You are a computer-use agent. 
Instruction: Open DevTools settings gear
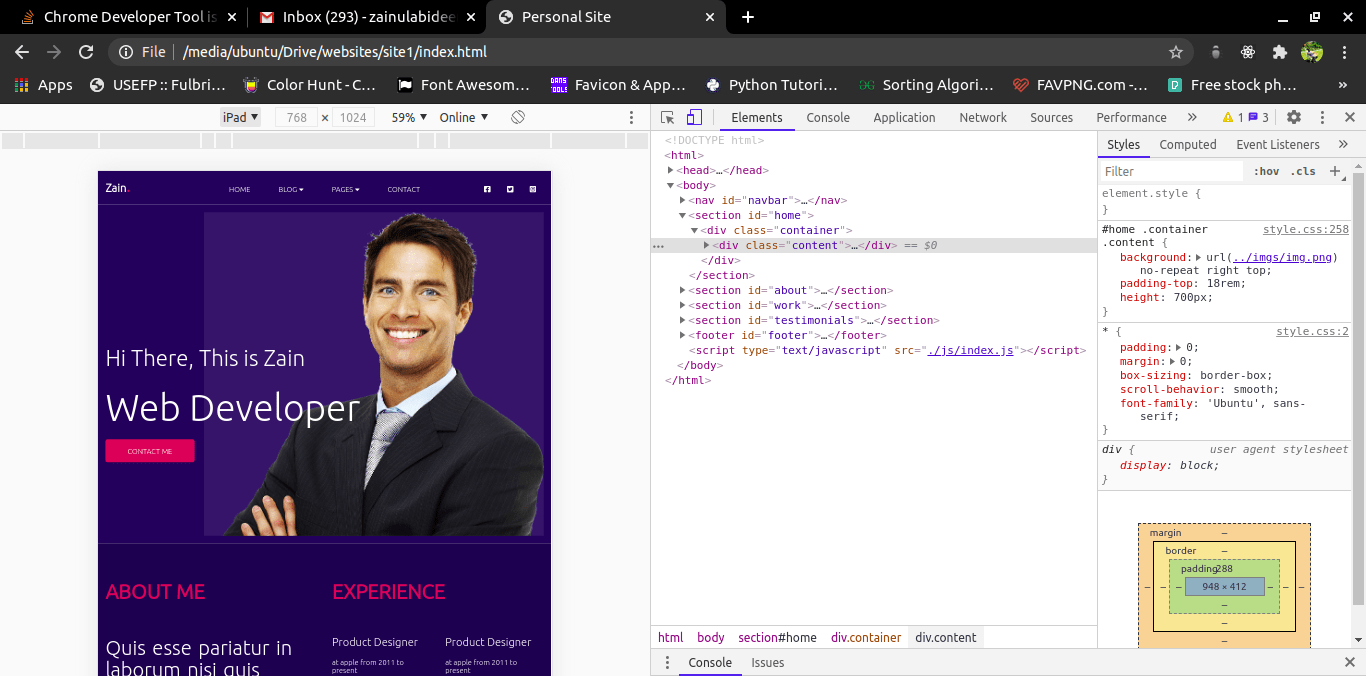[1294, 117]
